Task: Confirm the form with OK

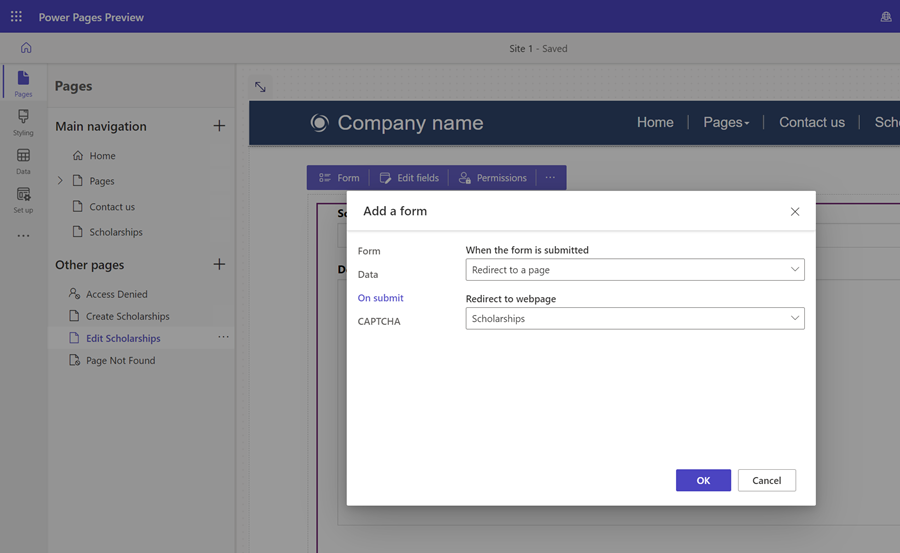Action: tap(703, 480)
